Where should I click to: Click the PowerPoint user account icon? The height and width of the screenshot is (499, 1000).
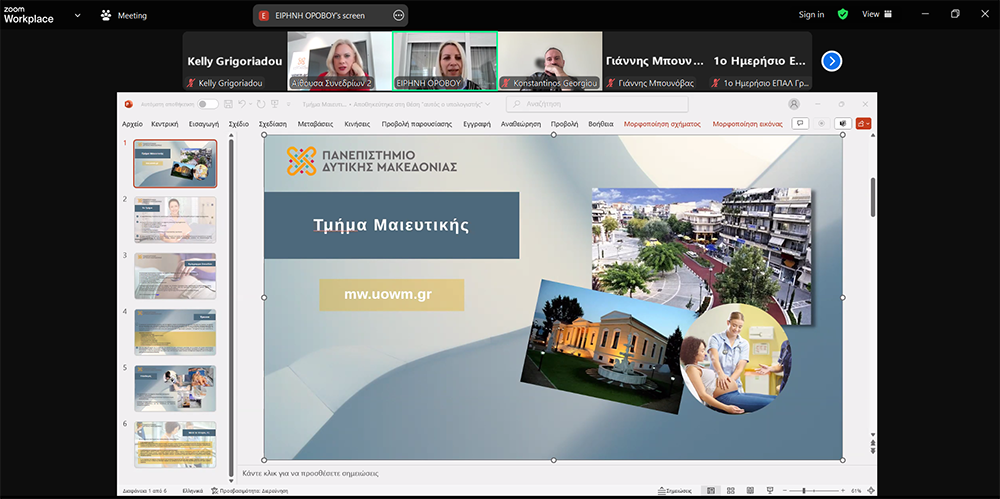tap(794, 103)
